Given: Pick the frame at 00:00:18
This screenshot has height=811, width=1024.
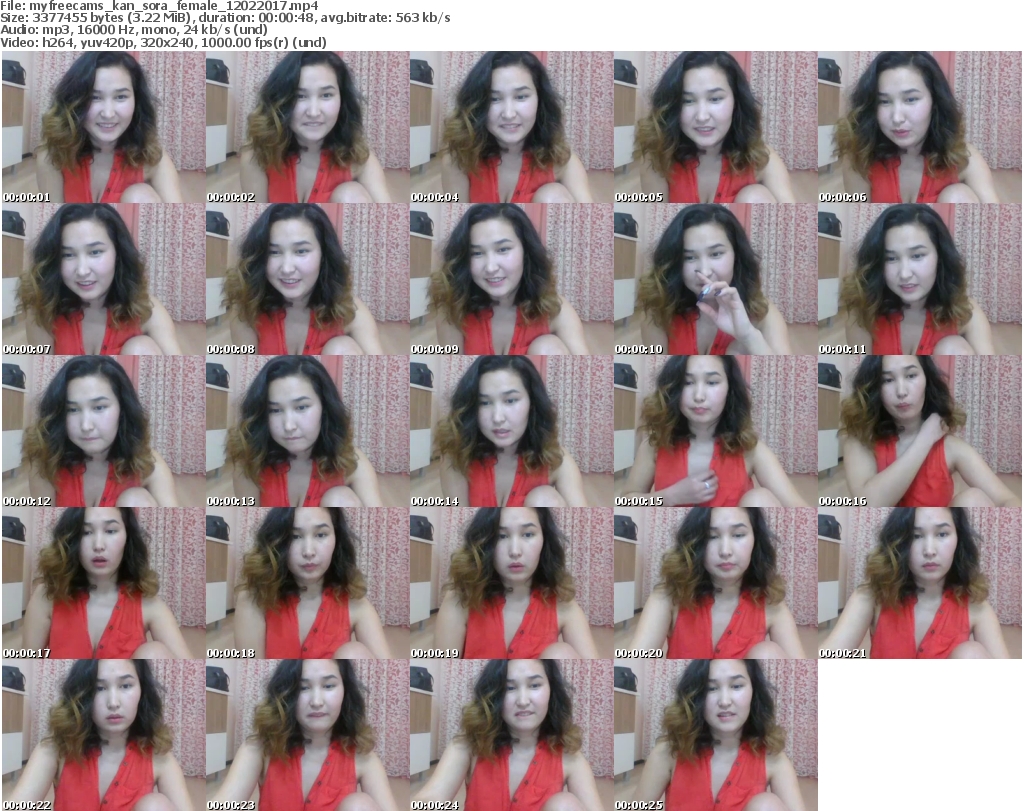Looking at the screenshot, I should click(x=308, y=583).
